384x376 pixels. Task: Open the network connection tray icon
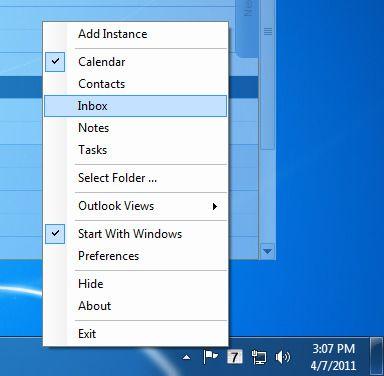(x=259, y=357)
